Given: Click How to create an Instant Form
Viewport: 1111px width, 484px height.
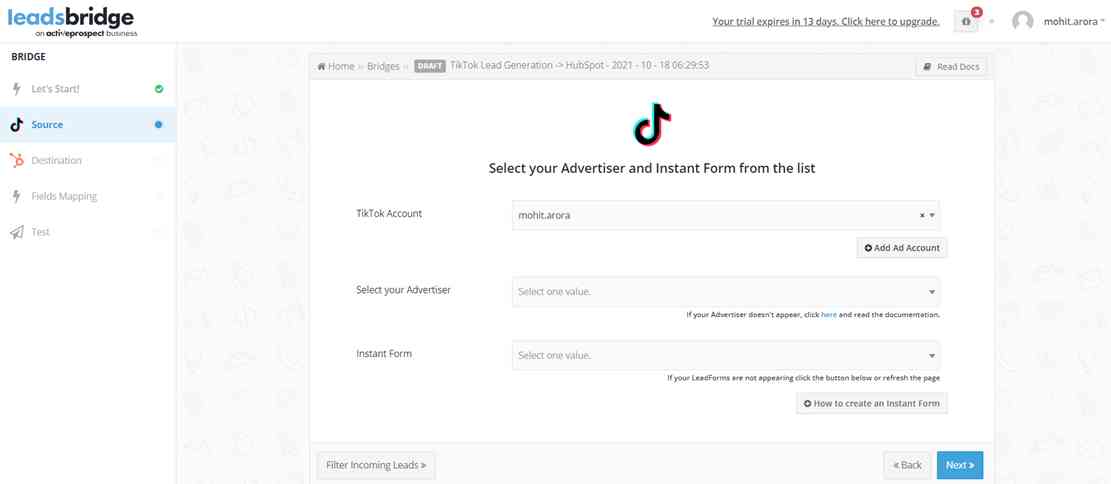Looking at the screenshot, I should click(x=871, y=403).
